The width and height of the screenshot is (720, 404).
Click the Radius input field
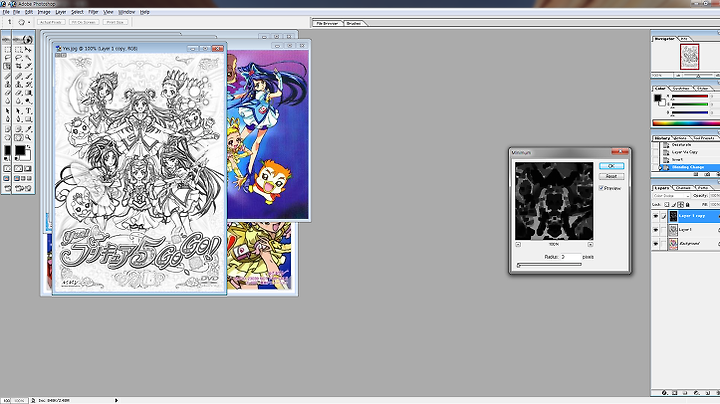tap(569, 257)
